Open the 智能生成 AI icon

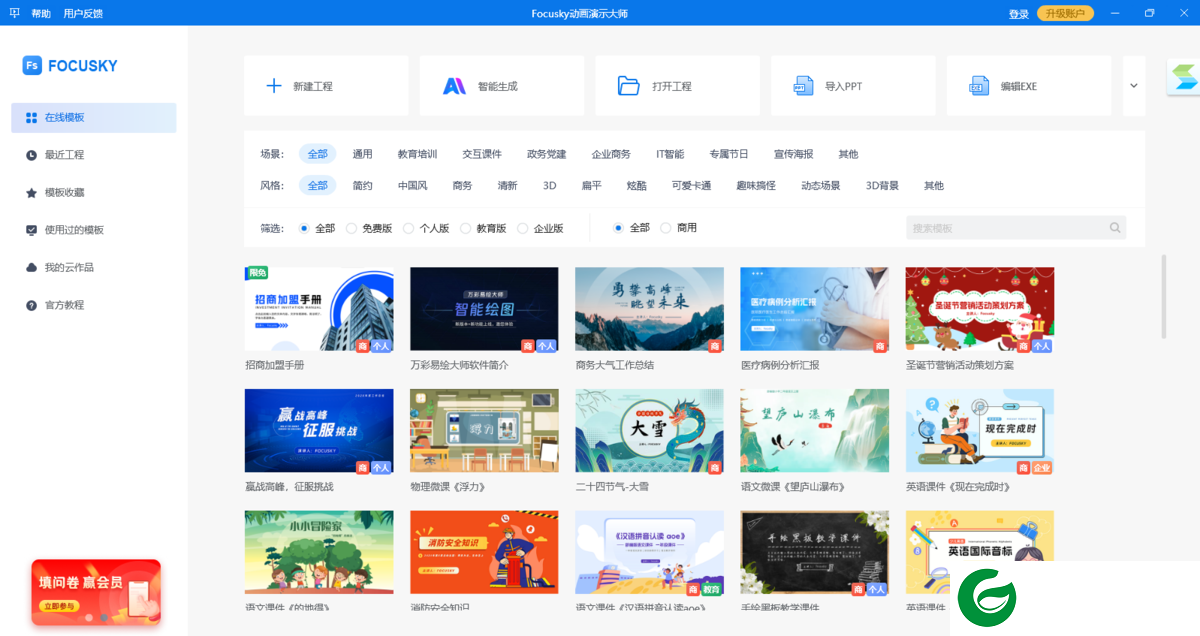coord(454,86)
